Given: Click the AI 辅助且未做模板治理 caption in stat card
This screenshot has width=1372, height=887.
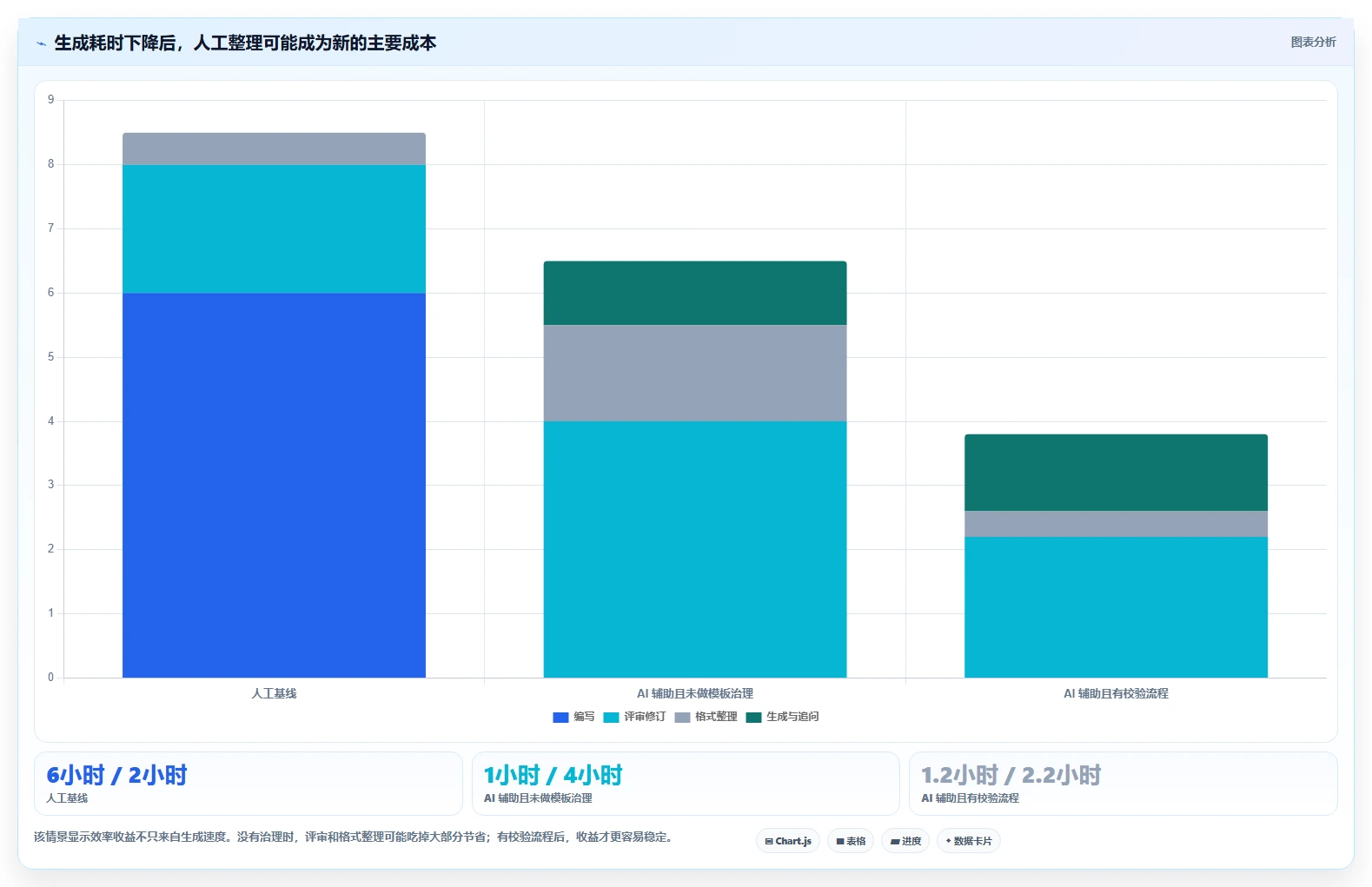Looking at the screenshot, I should [x=538, y=798].
